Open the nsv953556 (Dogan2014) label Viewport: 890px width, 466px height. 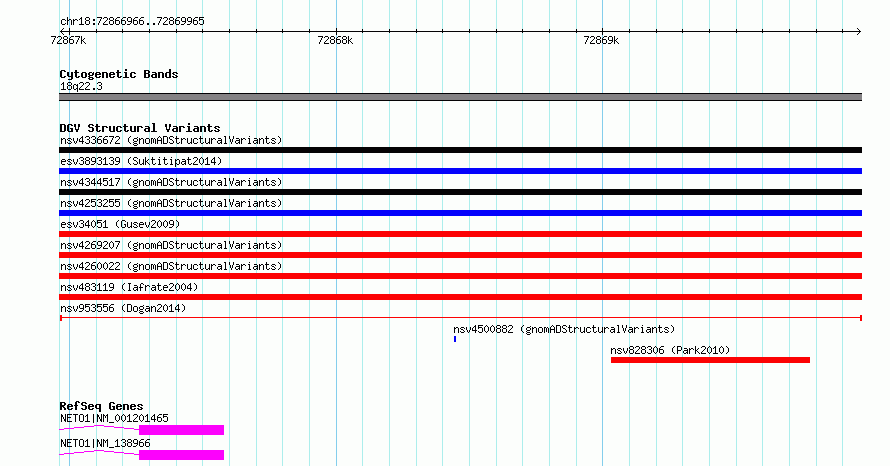(123, 308)
